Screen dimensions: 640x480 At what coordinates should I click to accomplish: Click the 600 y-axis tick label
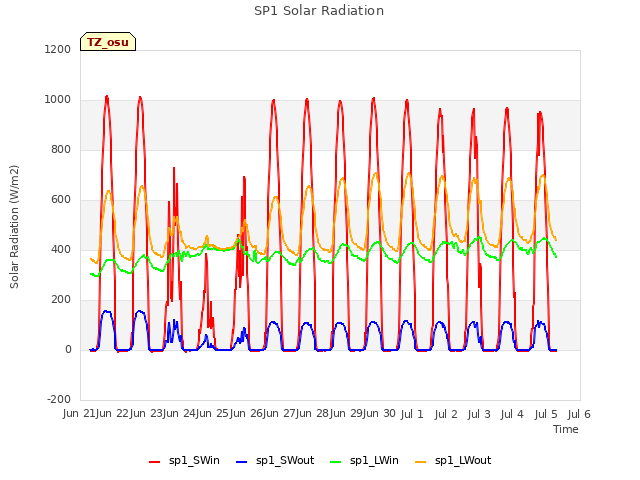click(61, 200)
